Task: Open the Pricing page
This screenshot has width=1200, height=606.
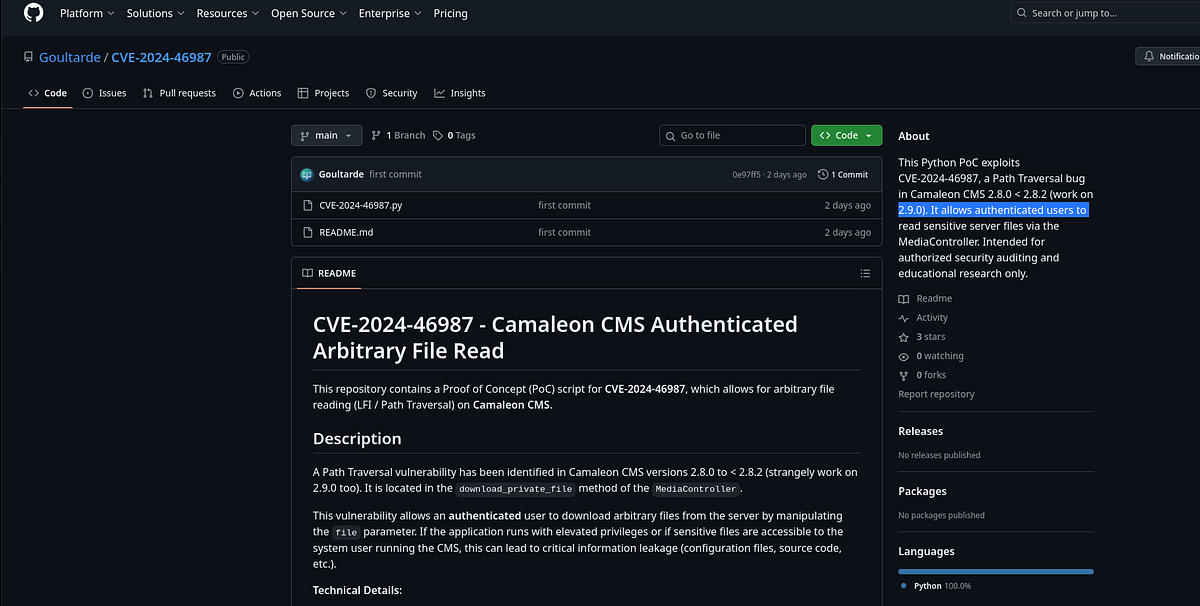Action: point(450,13)
